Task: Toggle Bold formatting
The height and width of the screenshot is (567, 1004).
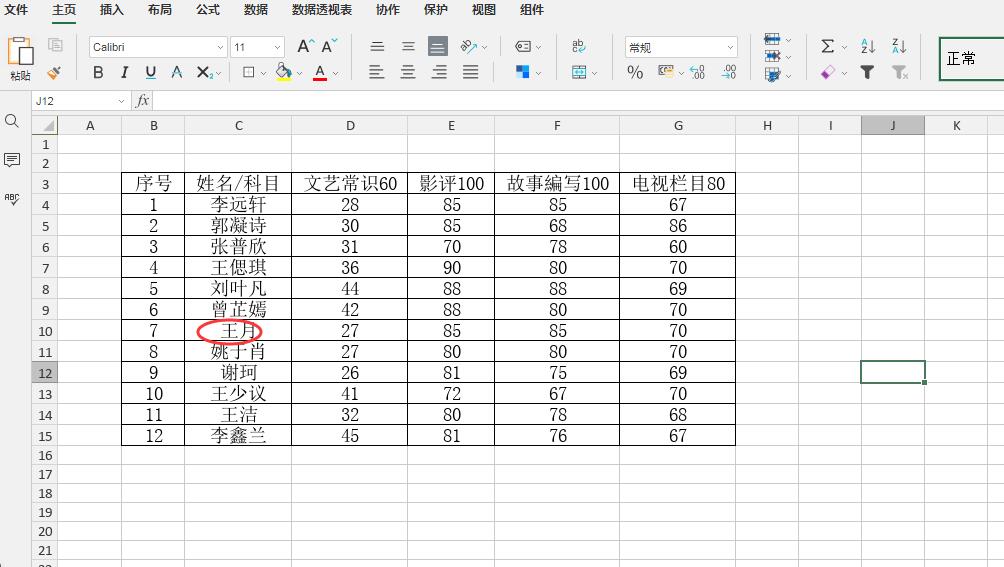Action: point(98,72)
